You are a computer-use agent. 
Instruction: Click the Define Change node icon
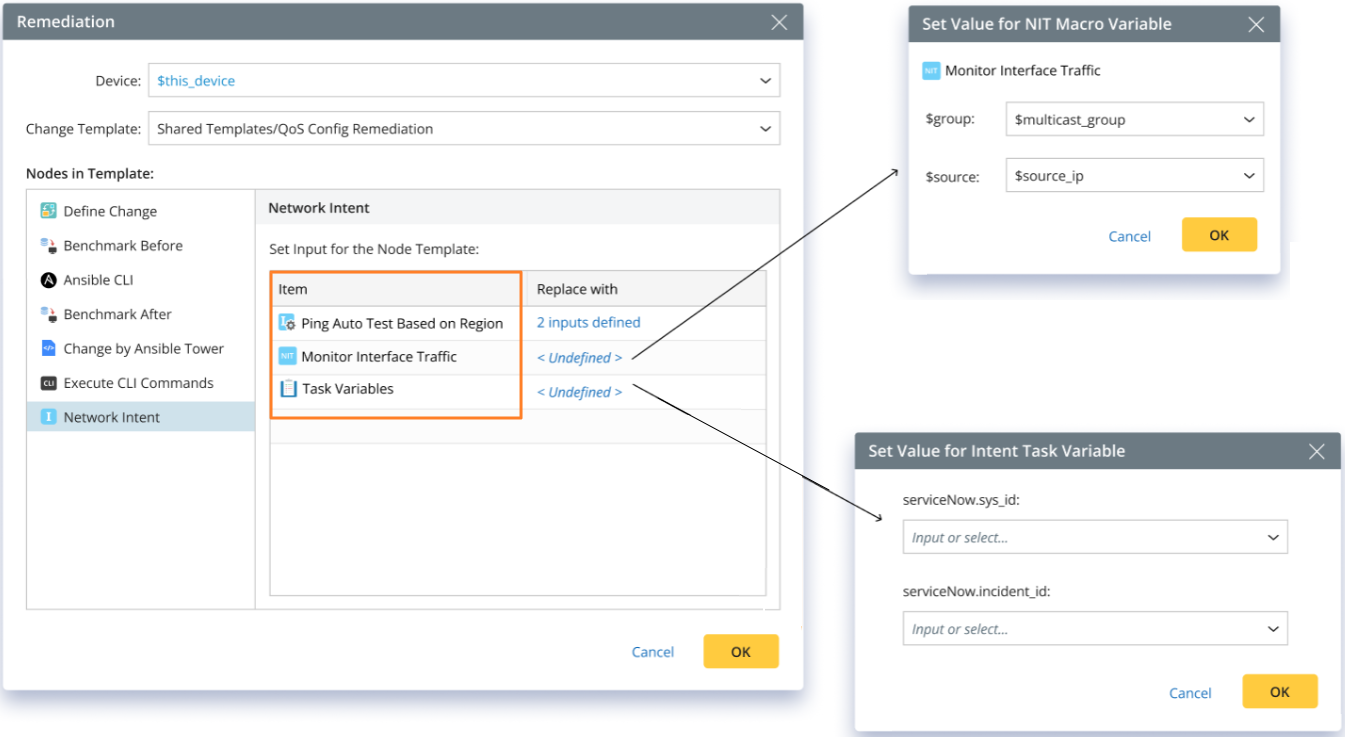(48, 211)
